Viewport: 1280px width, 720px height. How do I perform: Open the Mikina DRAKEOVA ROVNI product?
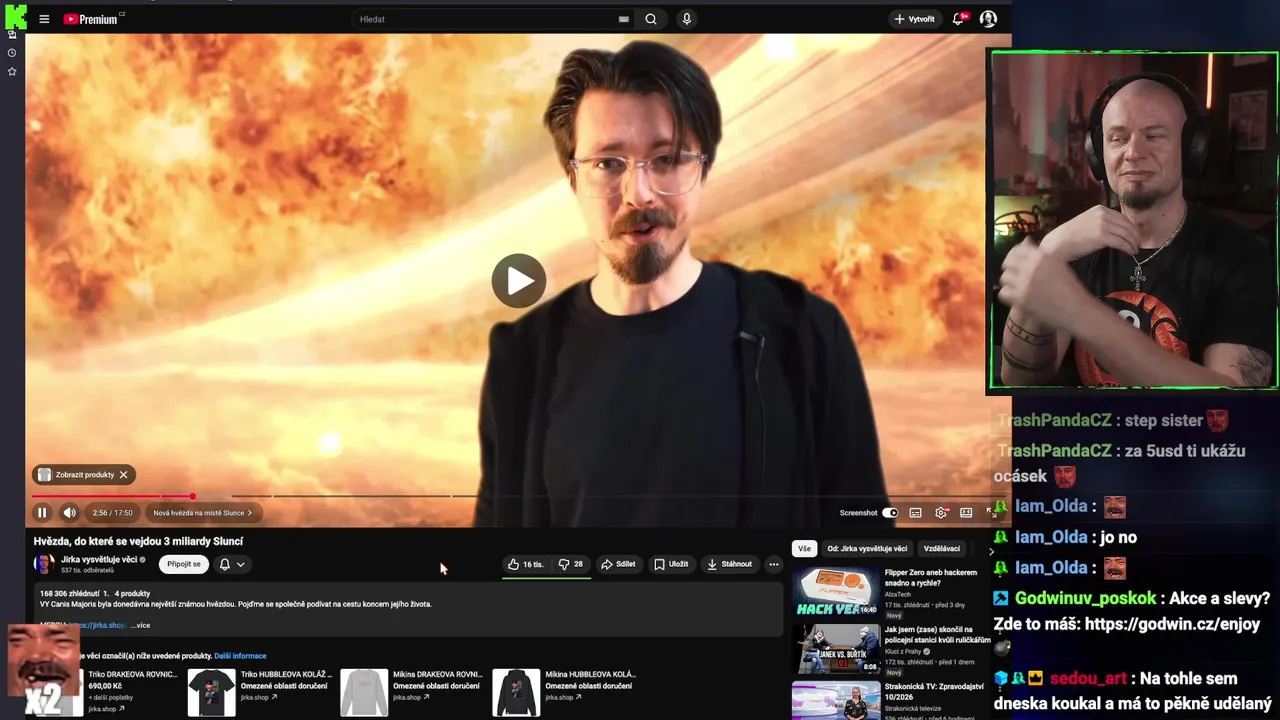412,692
